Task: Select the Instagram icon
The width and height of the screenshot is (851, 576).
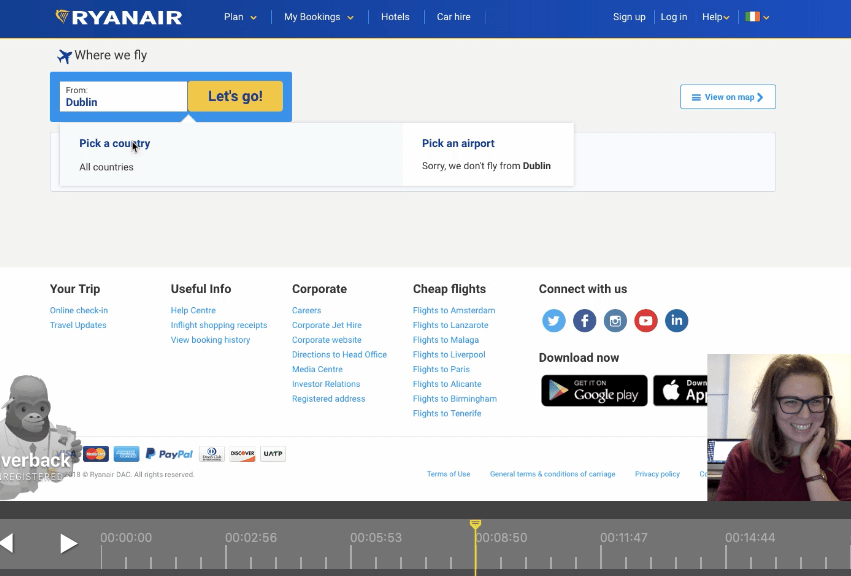Action: pos(615,320)
